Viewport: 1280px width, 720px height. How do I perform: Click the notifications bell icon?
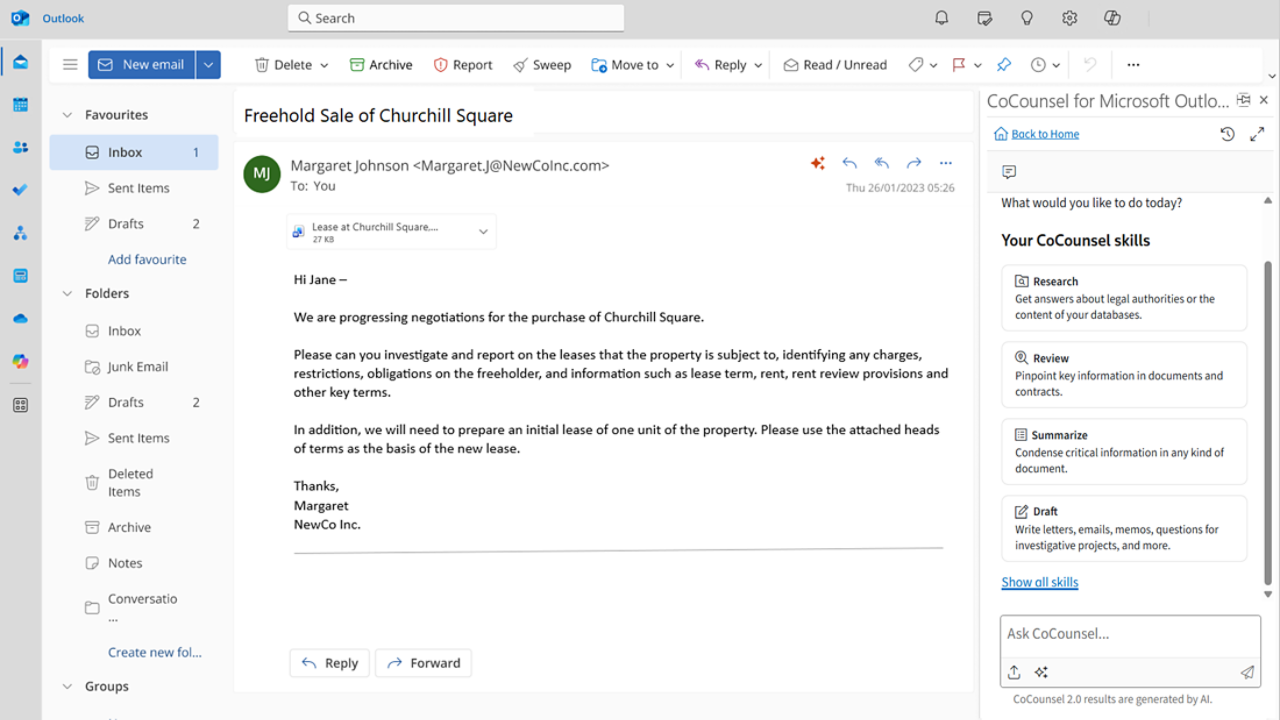(941, 18)
